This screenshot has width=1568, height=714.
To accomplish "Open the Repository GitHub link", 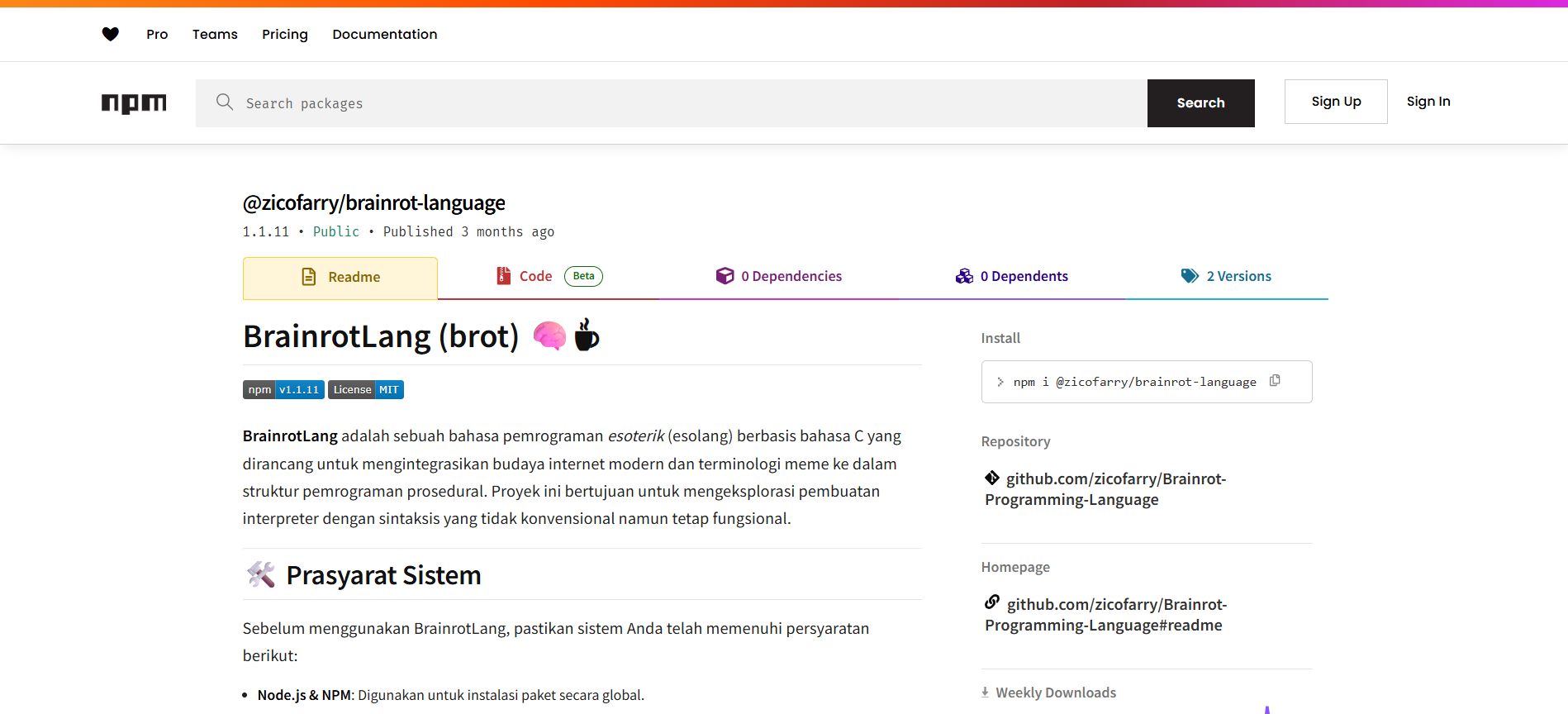I will (1105, 489).
